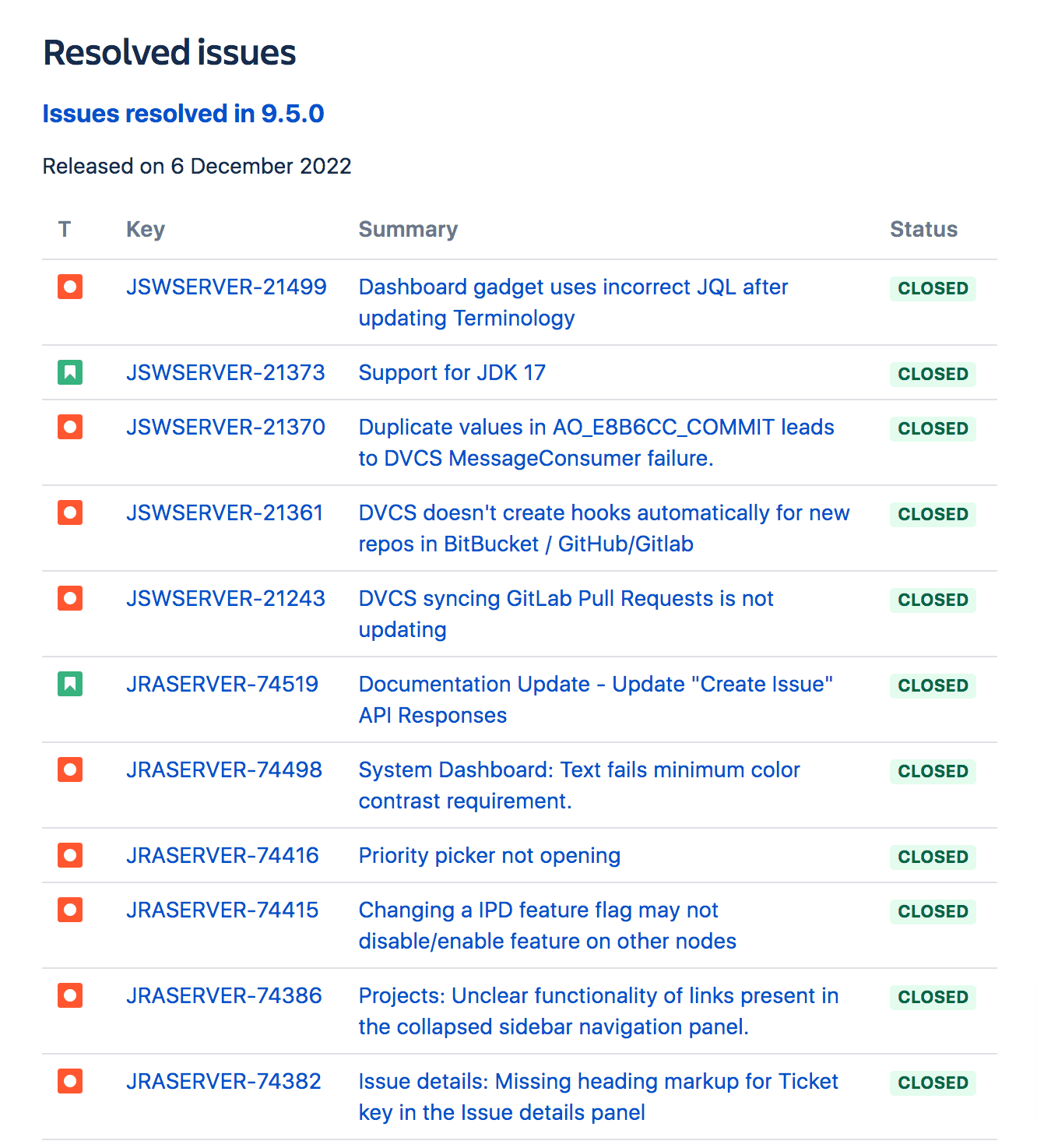Click the bug icon beside JSWSERVER-21370
Screen dimensions: 1037x1148
(x=70, y=428)
